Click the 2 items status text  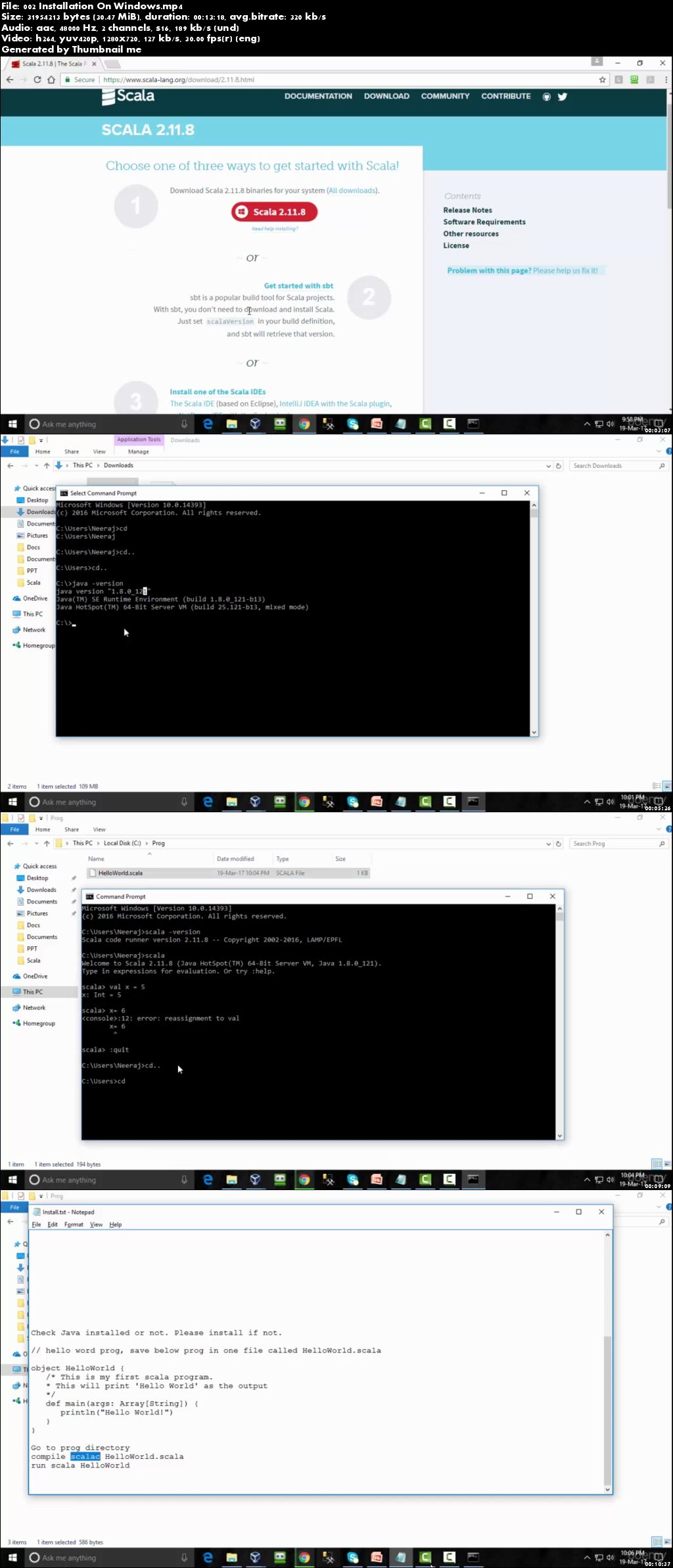(x=17, y=786)
